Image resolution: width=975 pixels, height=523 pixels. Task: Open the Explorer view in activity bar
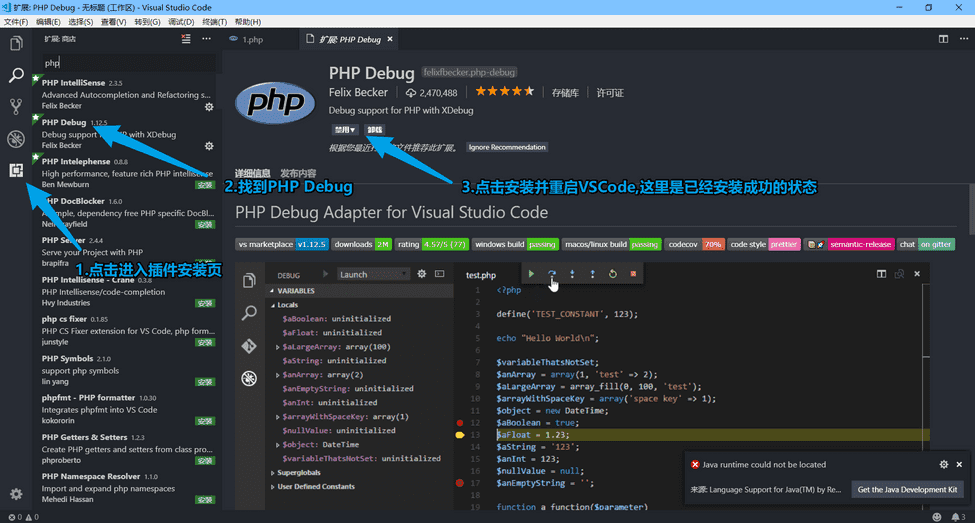(16, 43)
